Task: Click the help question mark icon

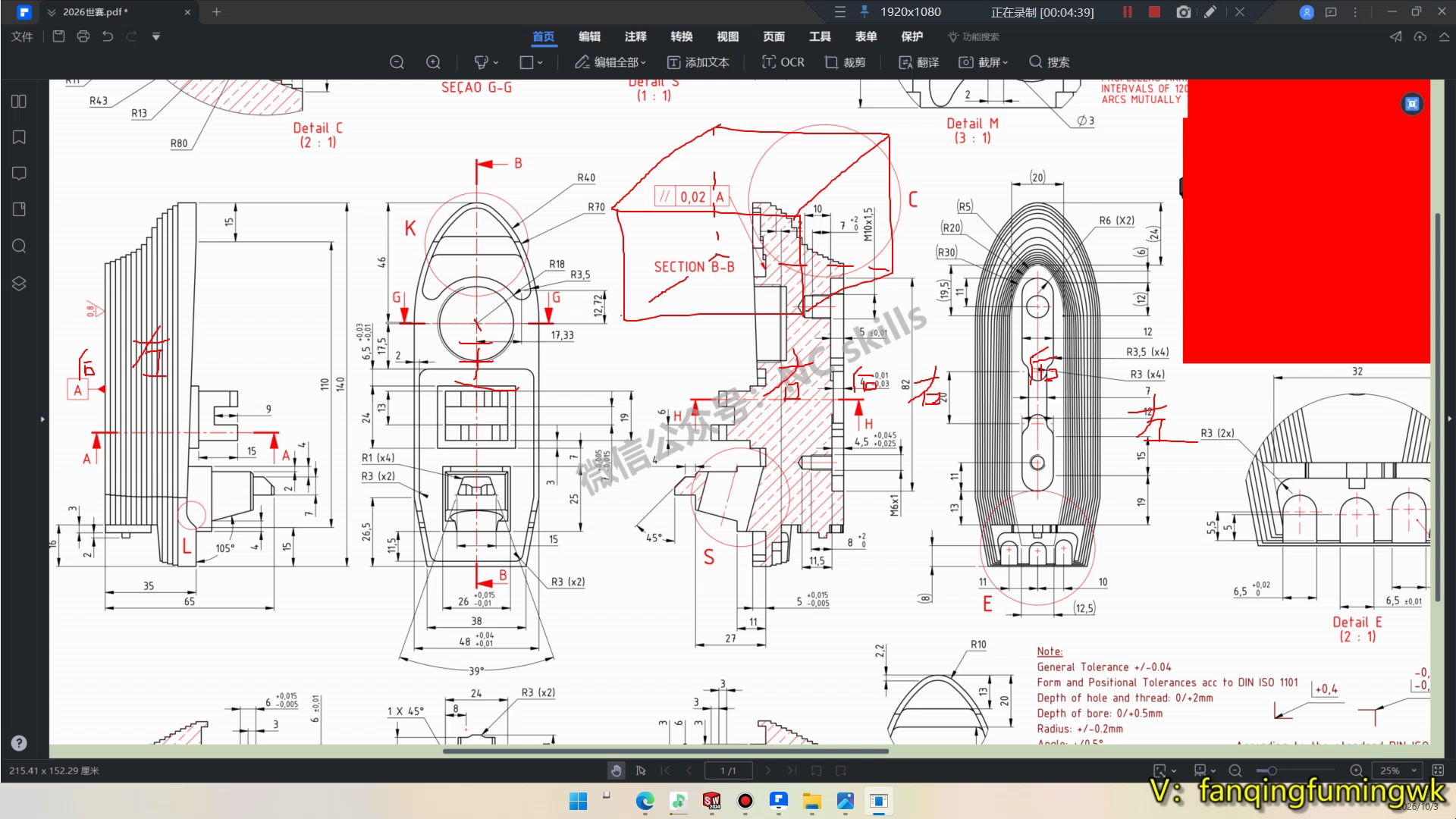Action: [19, 743]
